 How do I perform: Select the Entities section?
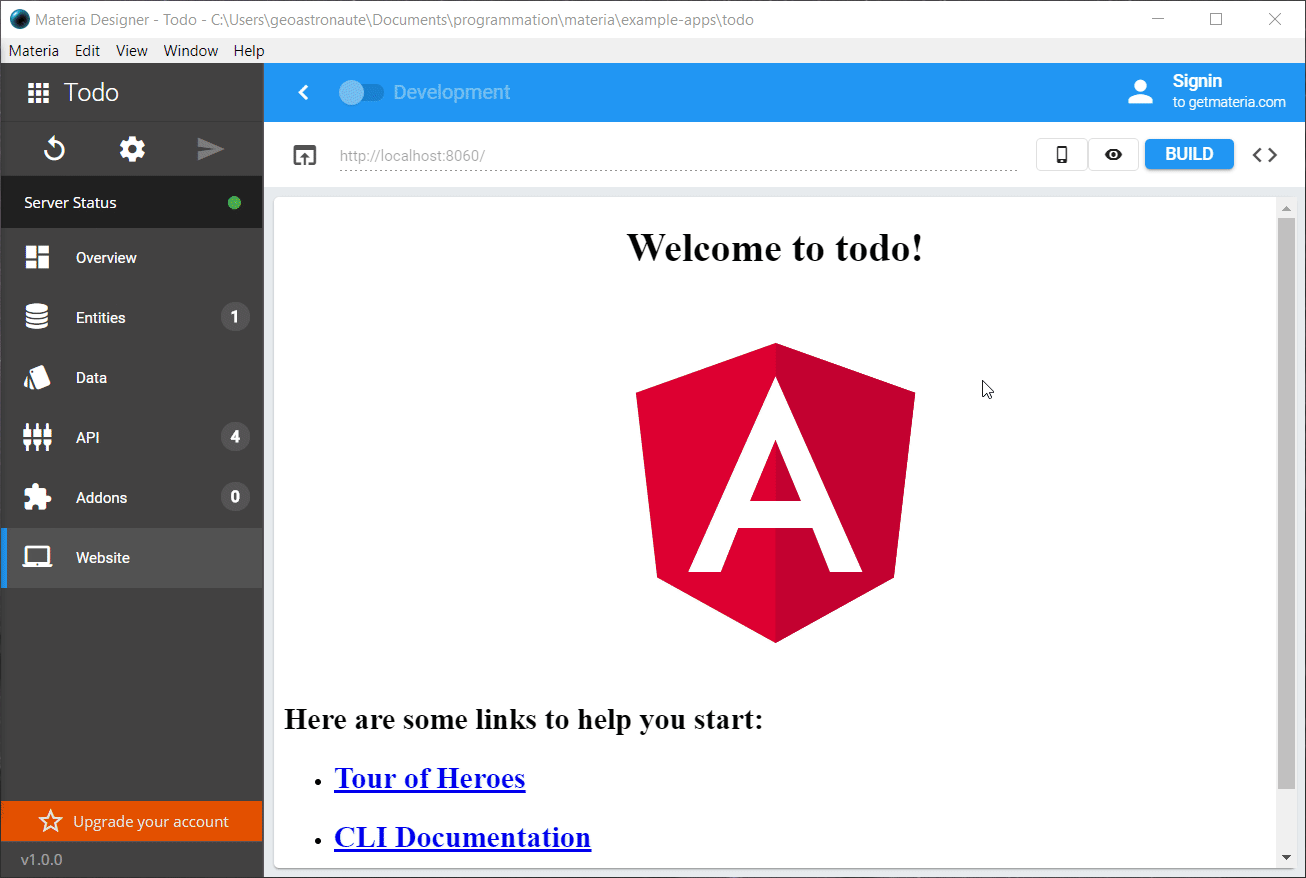tap(100, 317)
